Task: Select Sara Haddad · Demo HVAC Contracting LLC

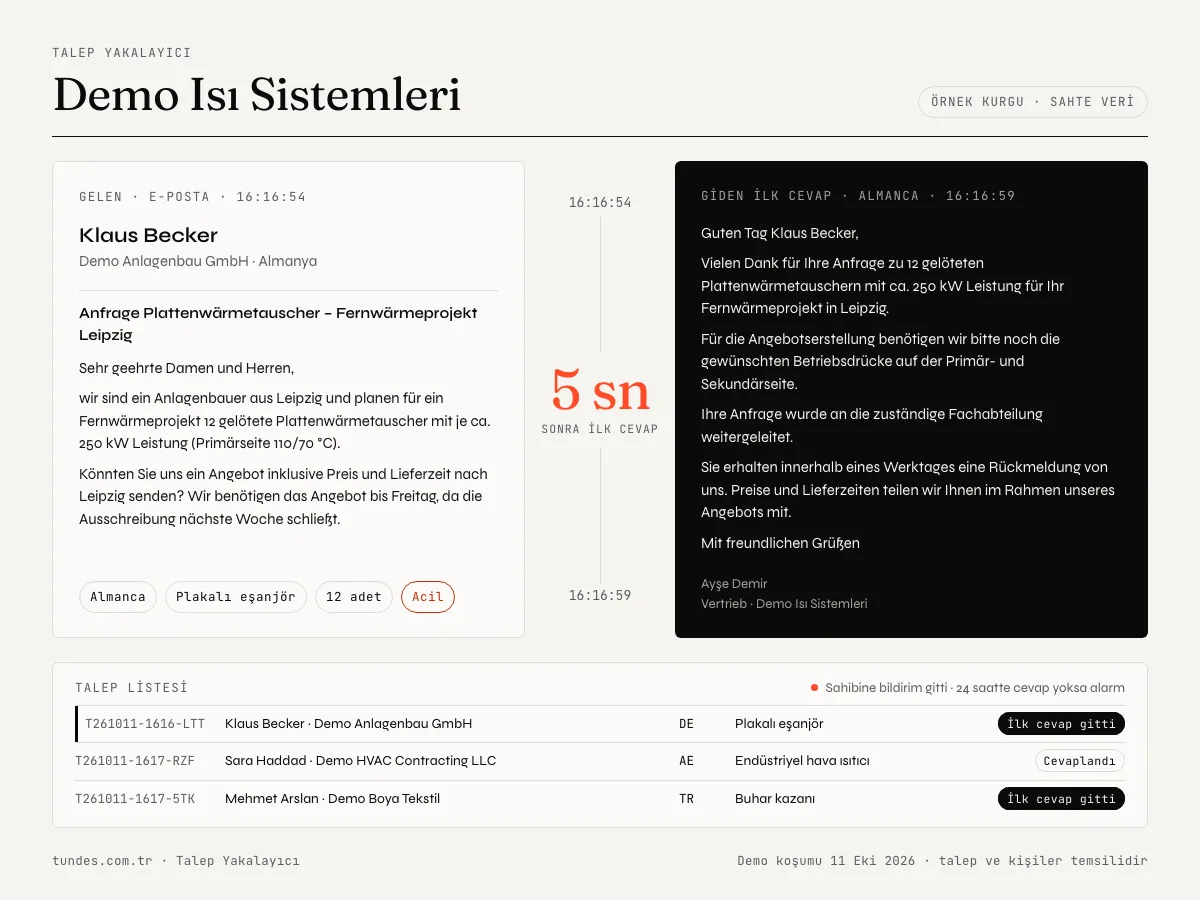Action: click(360, 761)
